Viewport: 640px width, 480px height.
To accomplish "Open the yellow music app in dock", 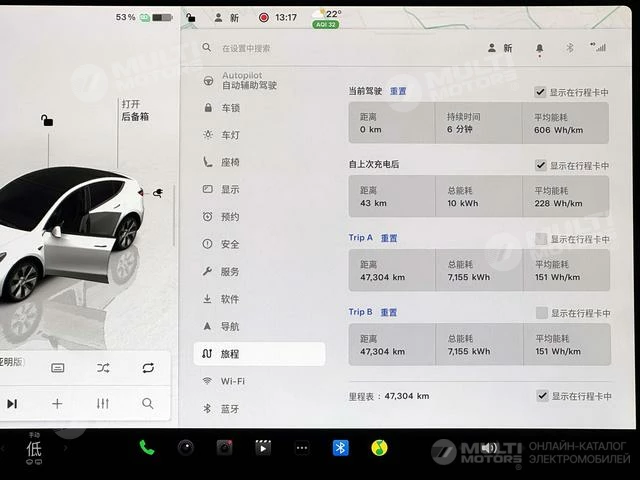I will click(379, 448).
